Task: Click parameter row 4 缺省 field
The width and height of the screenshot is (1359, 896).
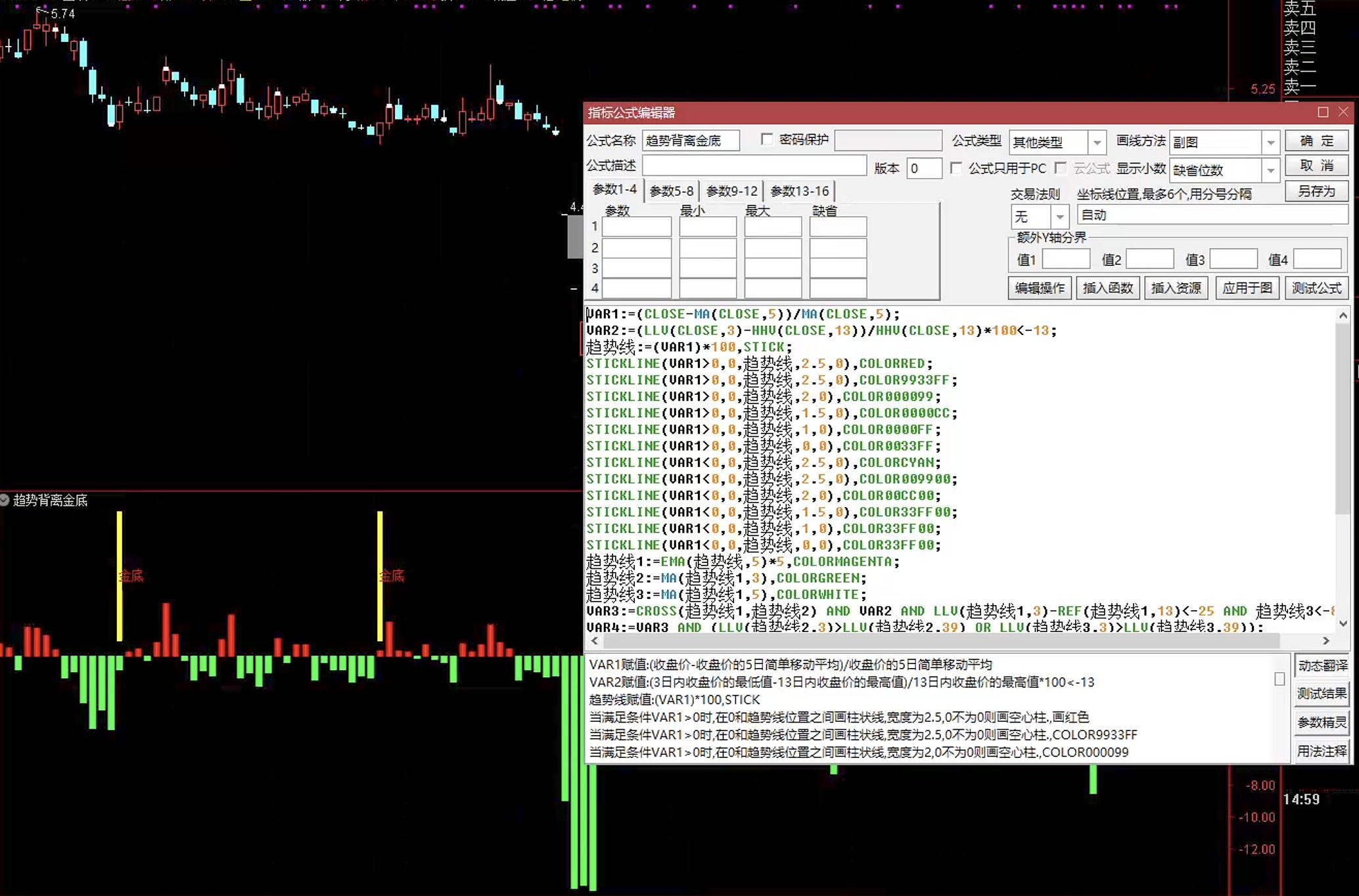Action: tap(838, 288)
